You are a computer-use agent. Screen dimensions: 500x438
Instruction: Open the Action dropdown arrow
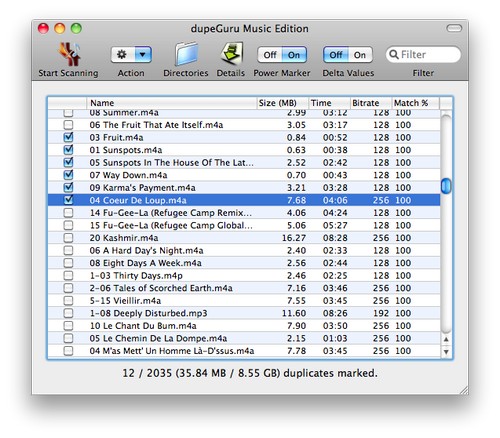(x=143, y=55)
